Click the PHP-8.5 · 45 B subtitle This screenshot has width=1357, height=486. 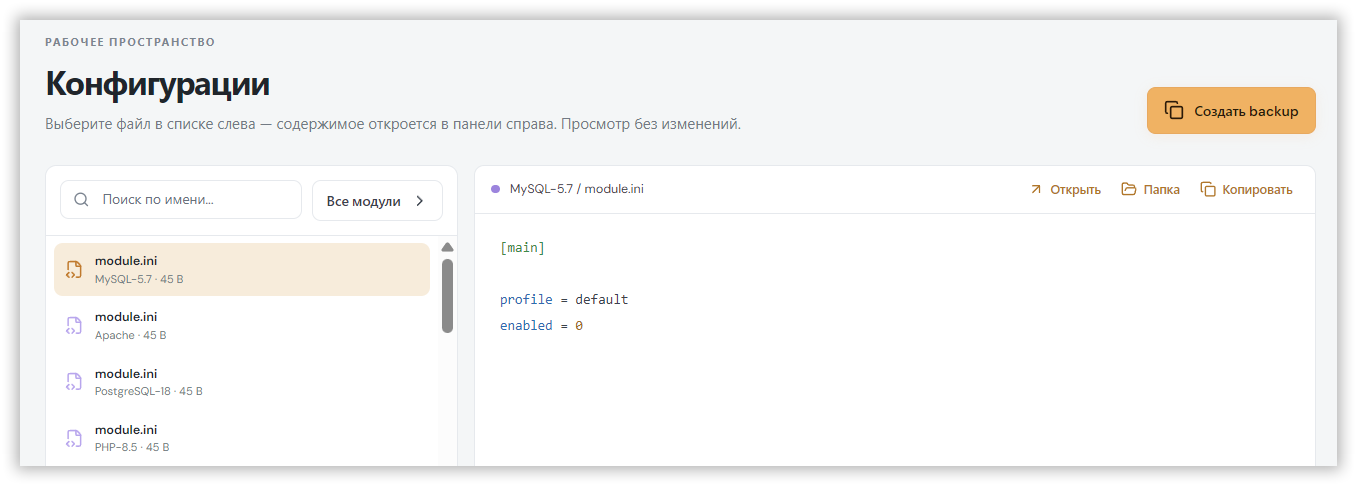click(132, 447)
